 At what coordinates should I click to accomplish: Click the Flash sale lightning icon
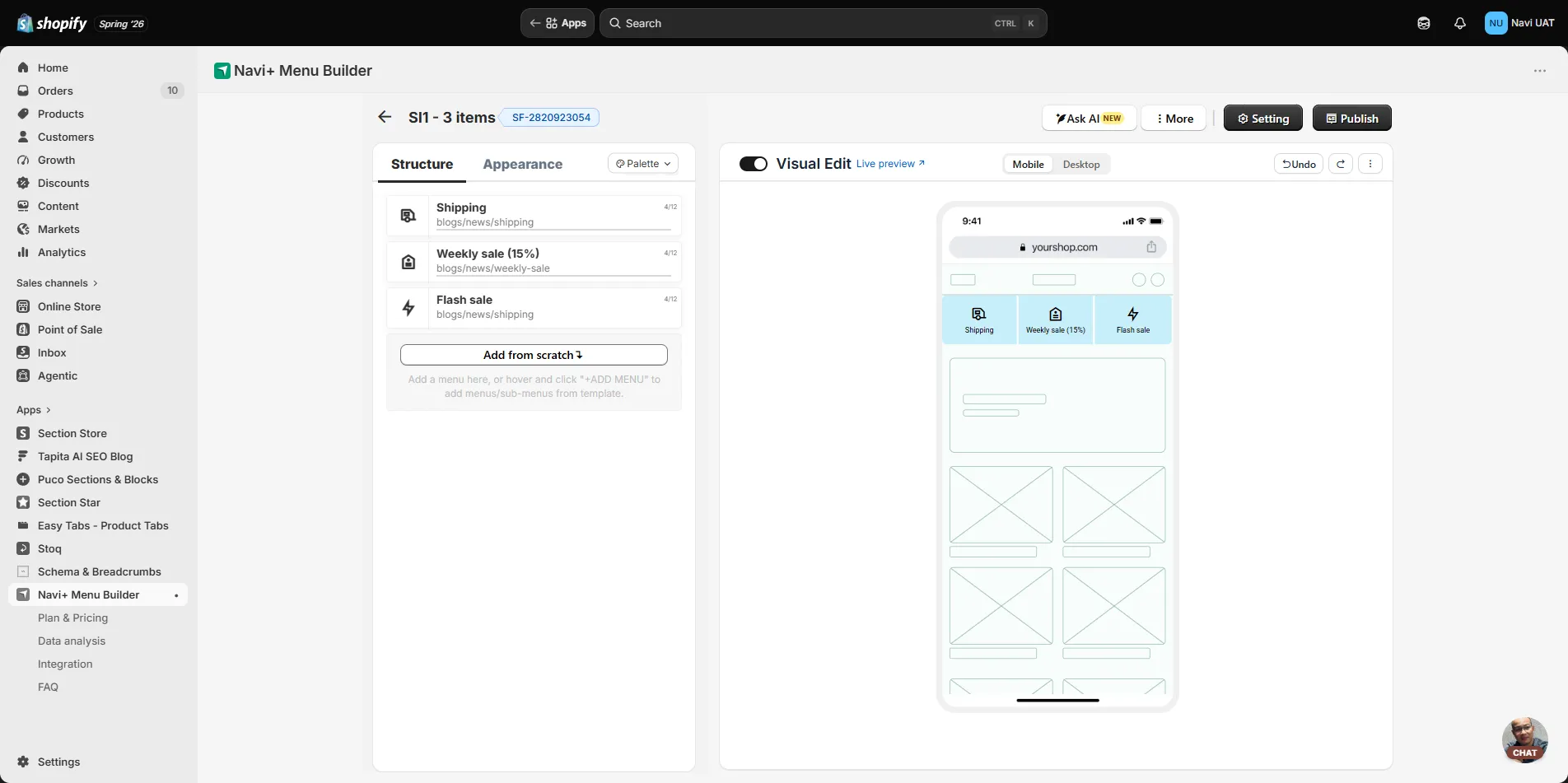coord(408,308)
